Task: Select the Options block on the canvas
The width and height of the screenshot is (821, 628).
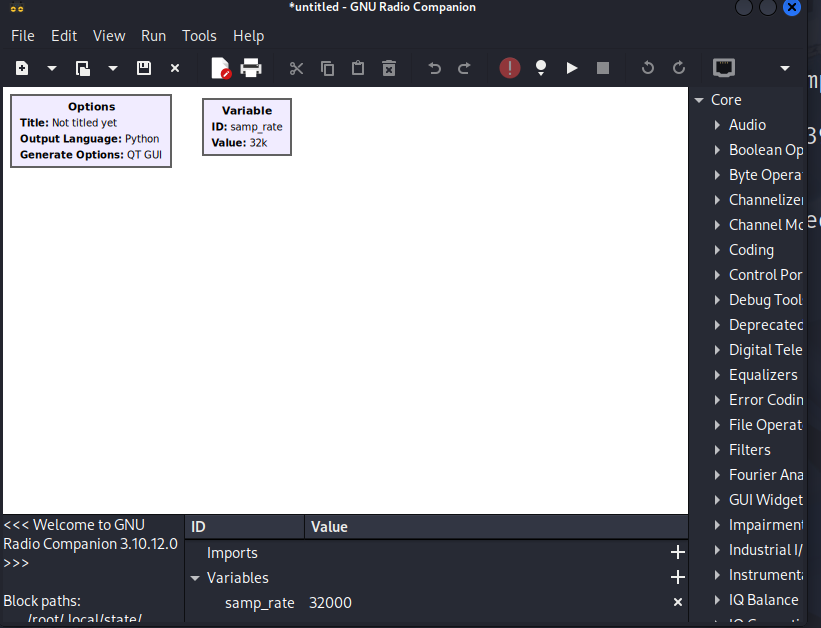Action: [91, 131]
